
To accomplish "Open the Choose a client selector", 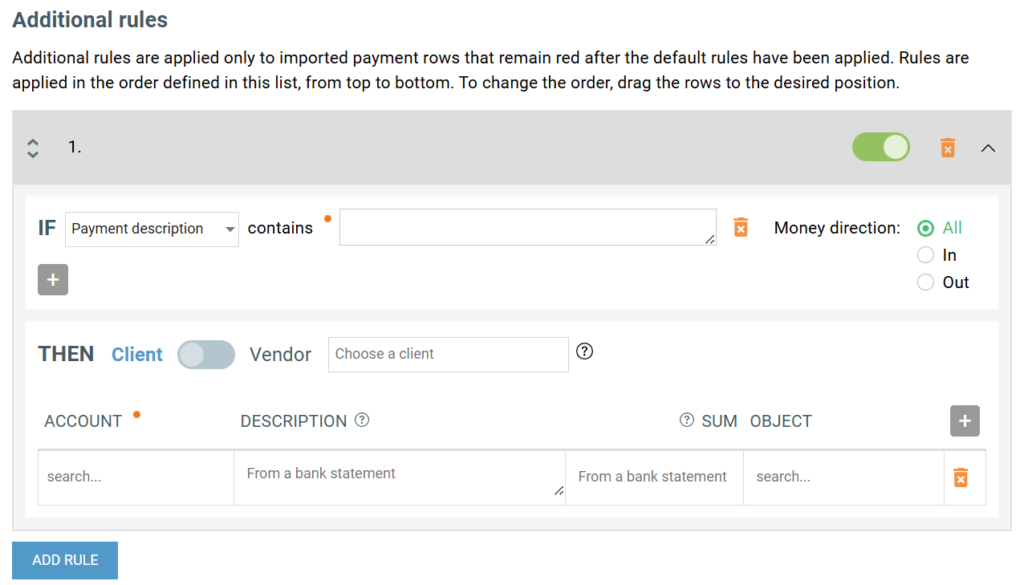I will click(448, 354).
